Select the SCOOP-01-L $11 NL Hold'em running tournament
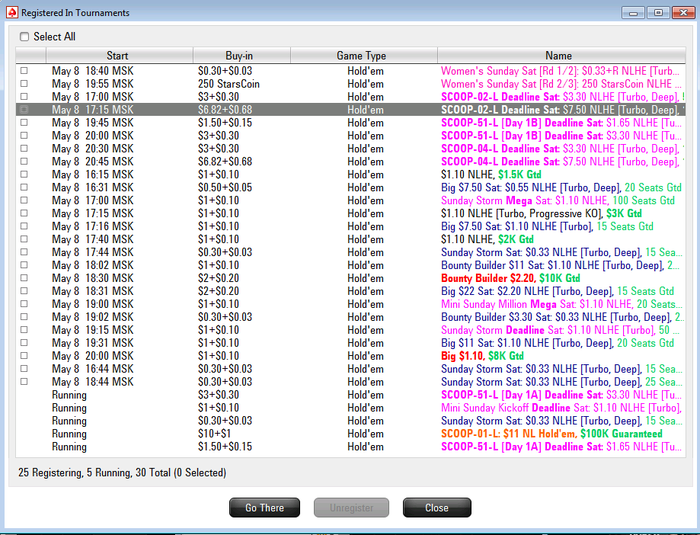The image size is (700, 535). click(x=350, y=434)
